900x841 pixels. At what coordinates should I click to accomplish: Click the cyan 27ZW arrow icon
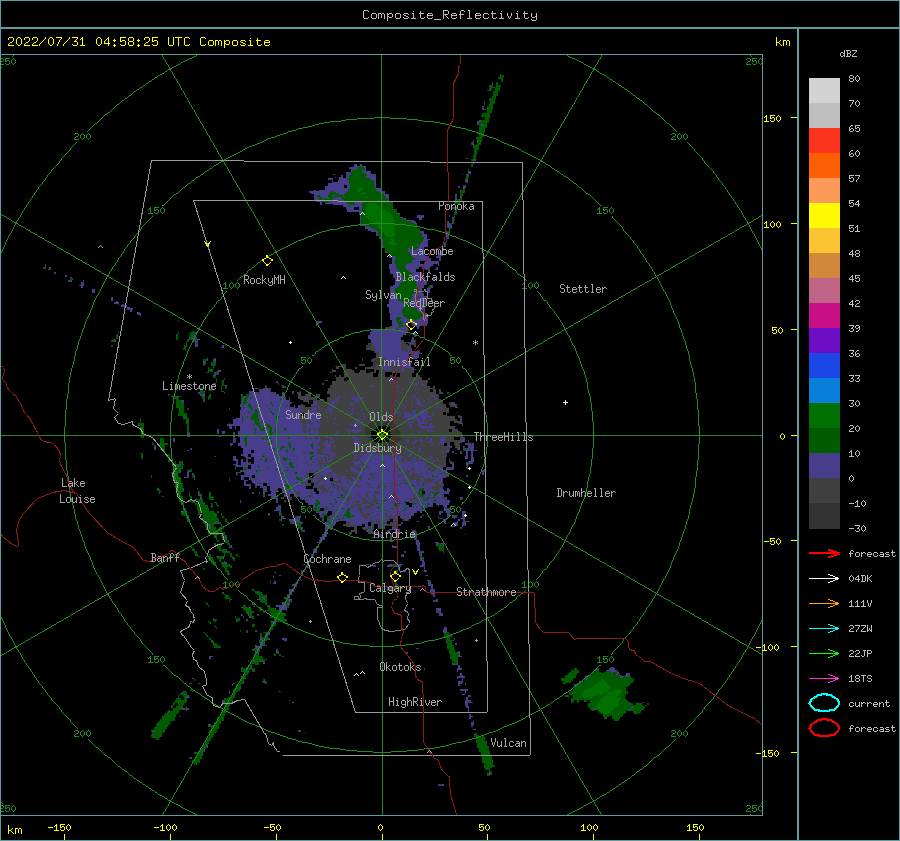point(824,629)
